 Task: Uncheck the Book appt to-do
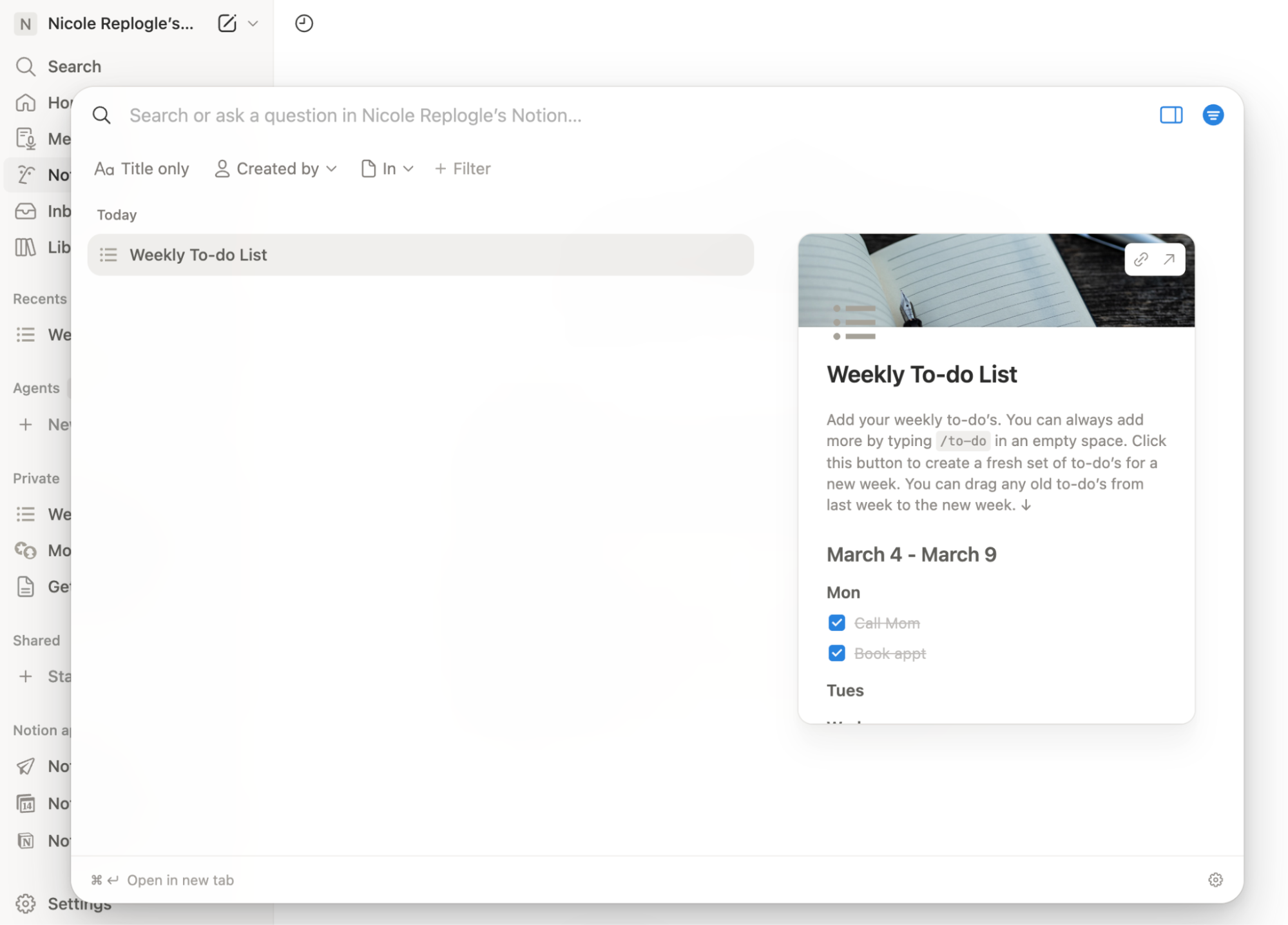(836, 652)
